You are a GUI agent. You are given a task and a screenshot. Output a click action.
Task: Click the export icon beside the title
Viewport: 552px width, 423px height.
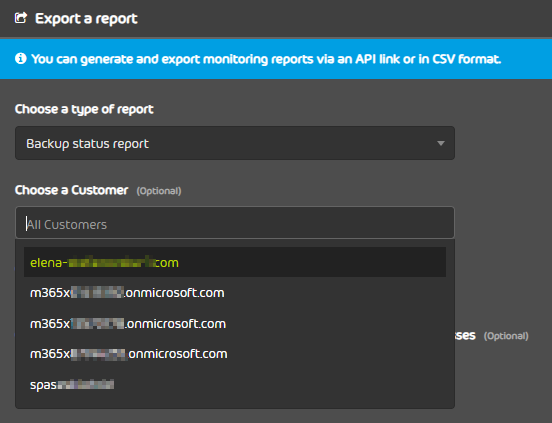[21, 18]
